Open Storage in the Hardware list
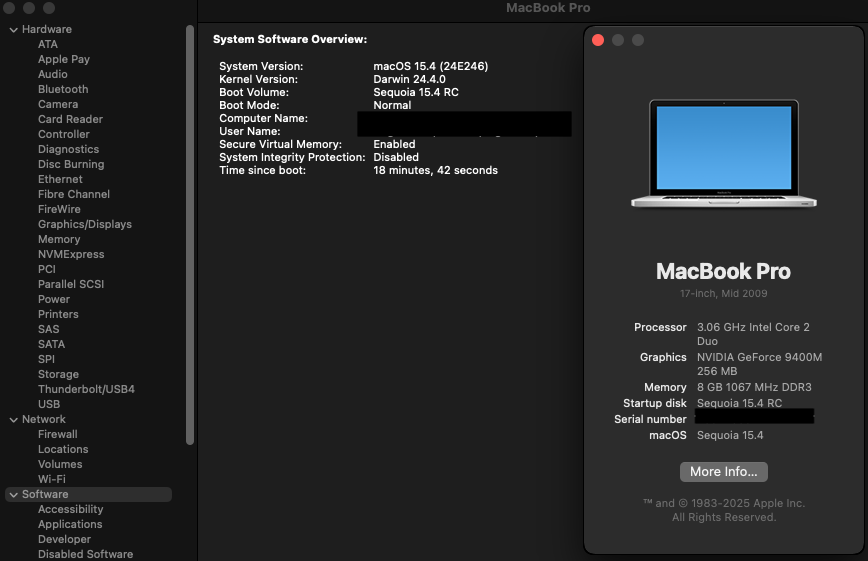Image resolution: width=868 pixels, height=561 pixels. point(58,374)
